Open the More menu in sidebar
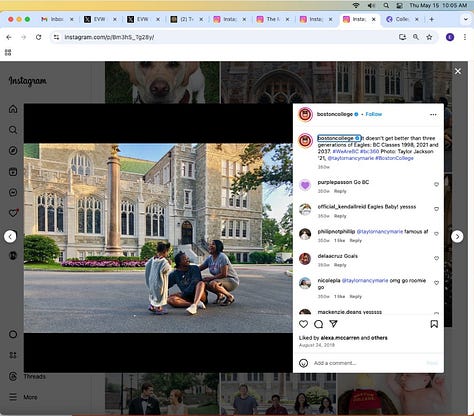The image size is (474, 416). coord(23,397)
